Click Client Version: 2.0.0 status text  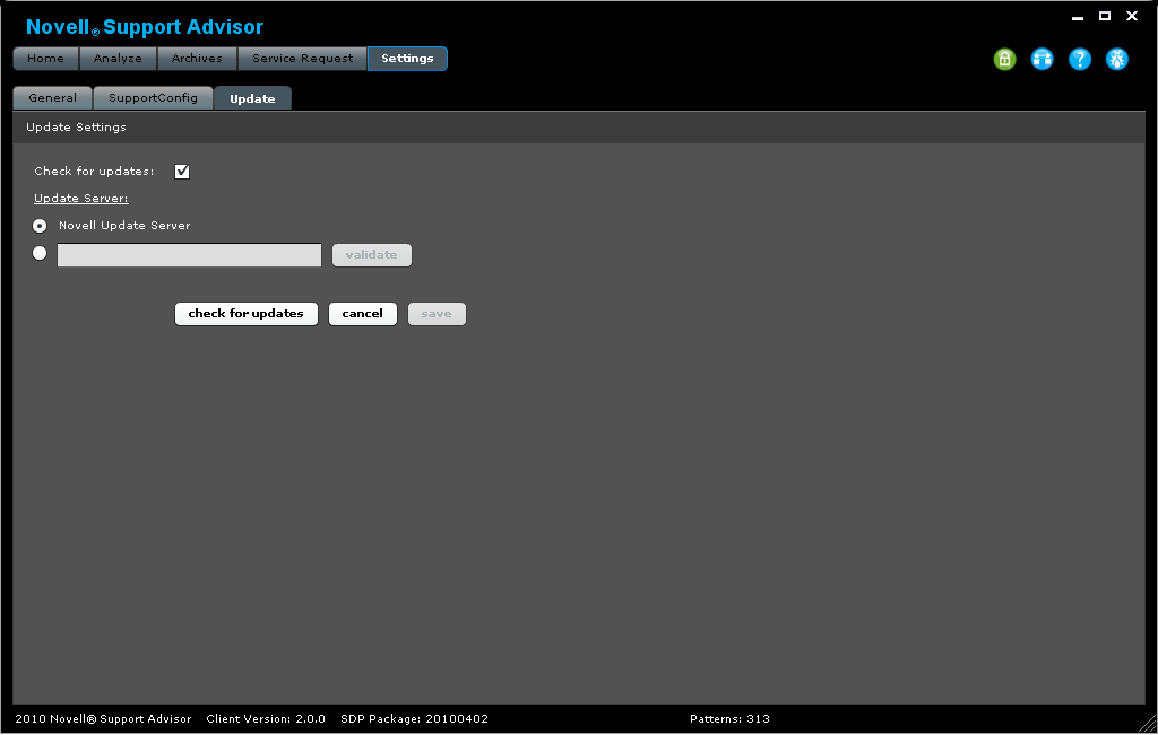(x=266, y=719)
